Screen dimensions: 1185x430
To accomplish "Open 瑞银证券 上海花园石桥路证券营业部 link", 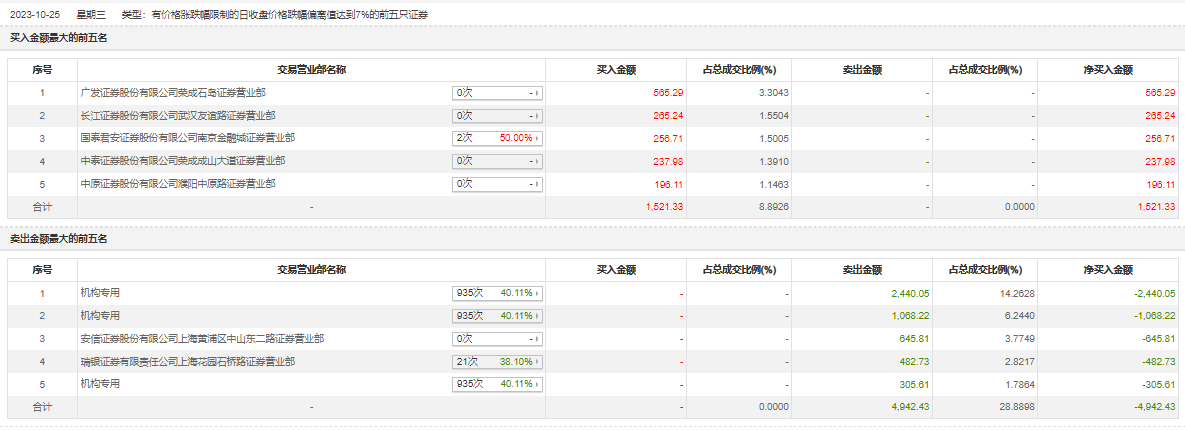I will (187, 362).
